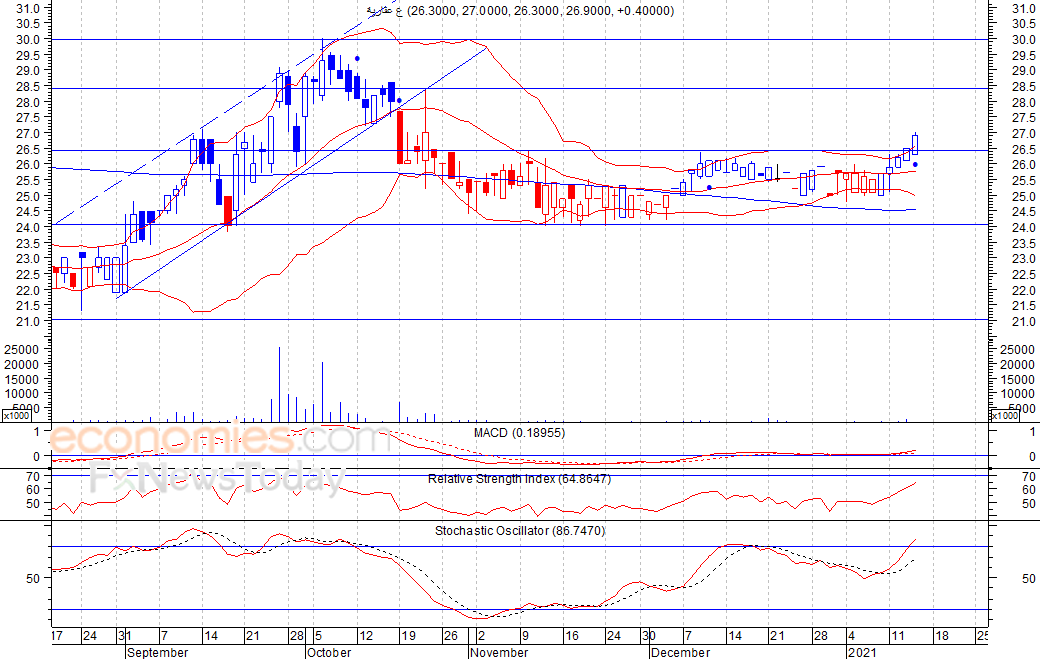Click the x1000 multiplier box on right axis

tap(1004, 415)
